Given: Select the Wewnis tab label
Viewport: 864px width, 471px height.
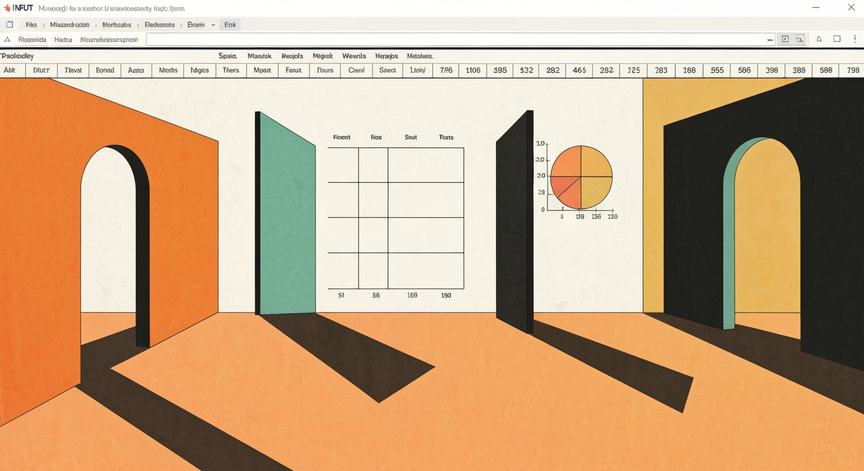Looking at the screenshot, I should pyautogui.click(x=354, y=56).
